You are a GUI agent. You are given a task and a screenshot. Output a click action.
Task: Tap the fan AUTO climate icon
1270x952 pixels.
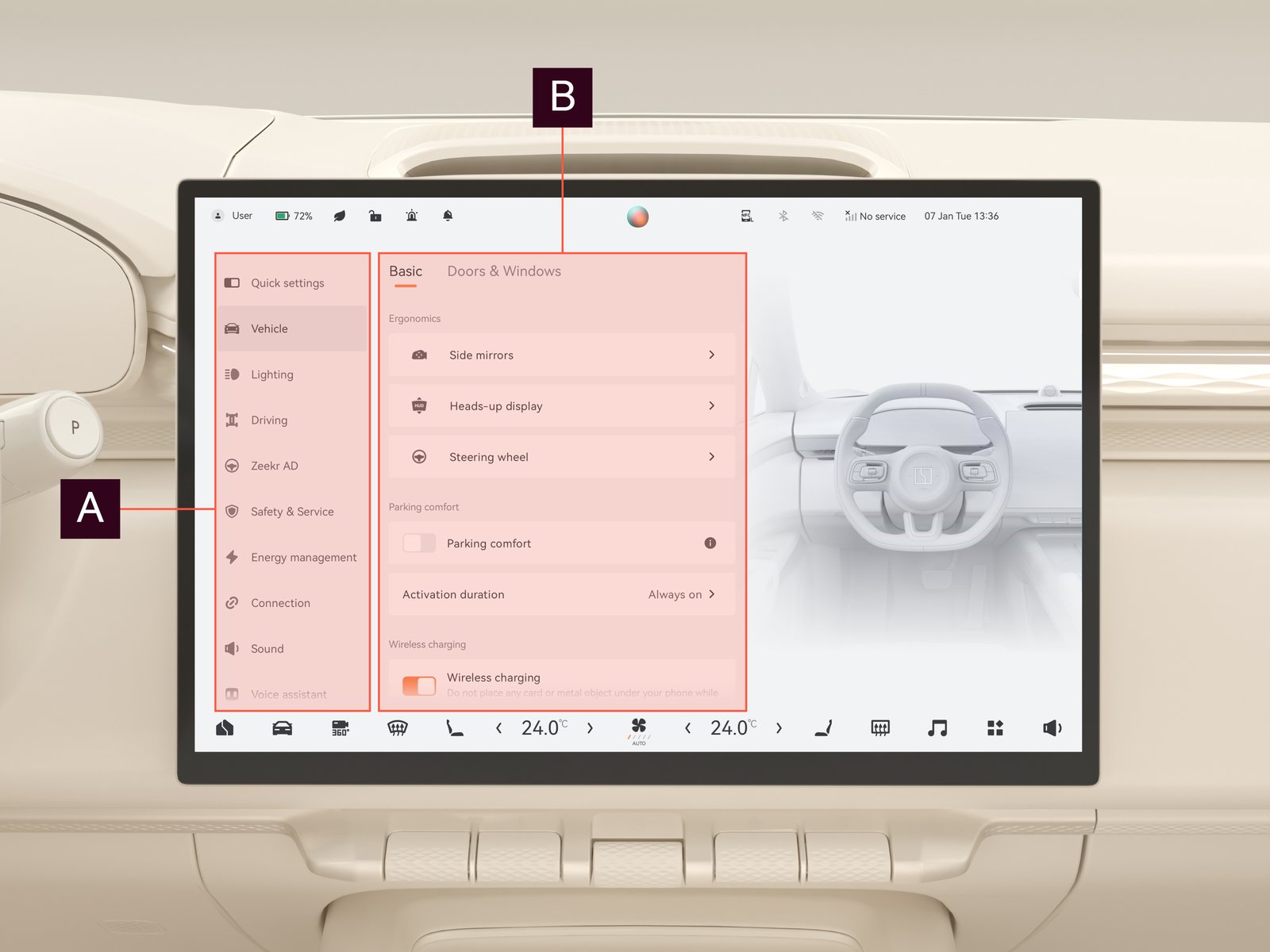tap(638, 729)
